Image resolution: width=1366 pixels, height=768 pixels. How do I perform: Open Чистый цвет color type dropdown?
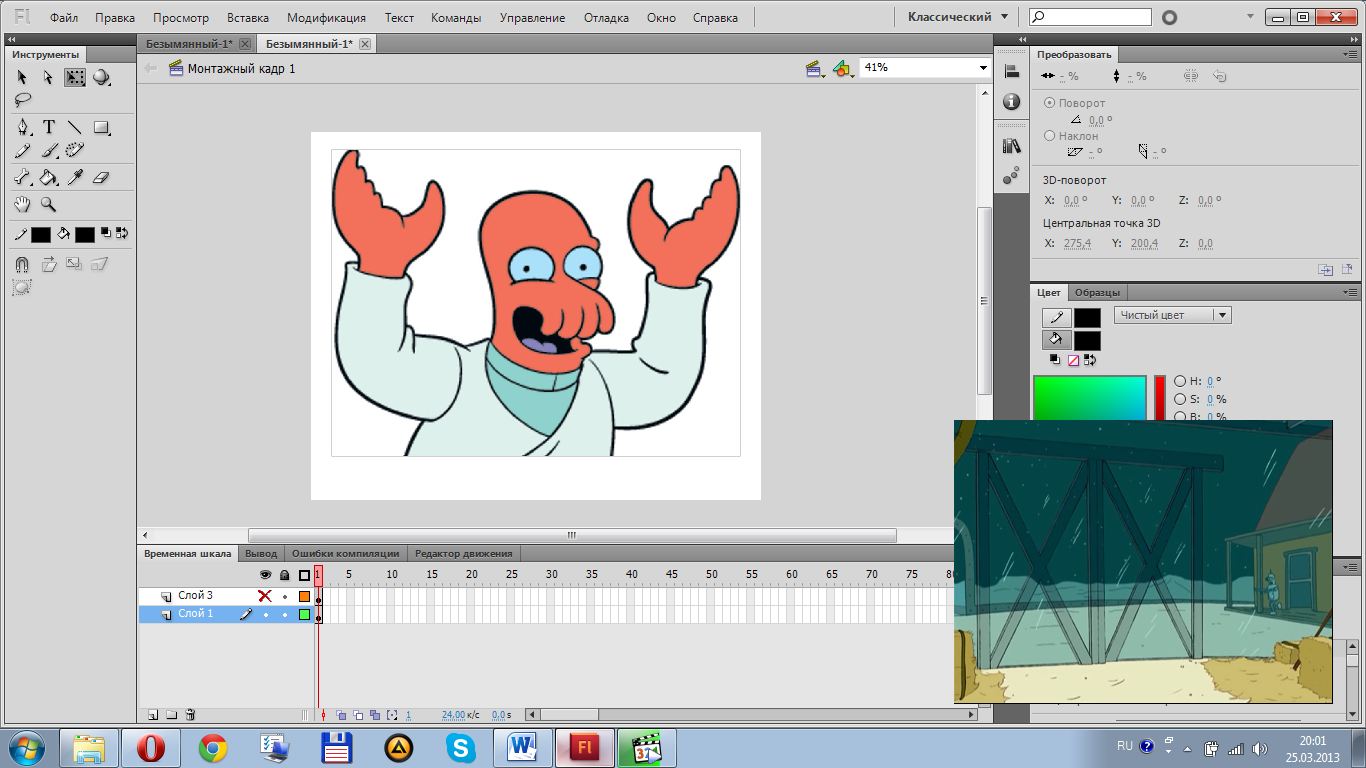1173,315
